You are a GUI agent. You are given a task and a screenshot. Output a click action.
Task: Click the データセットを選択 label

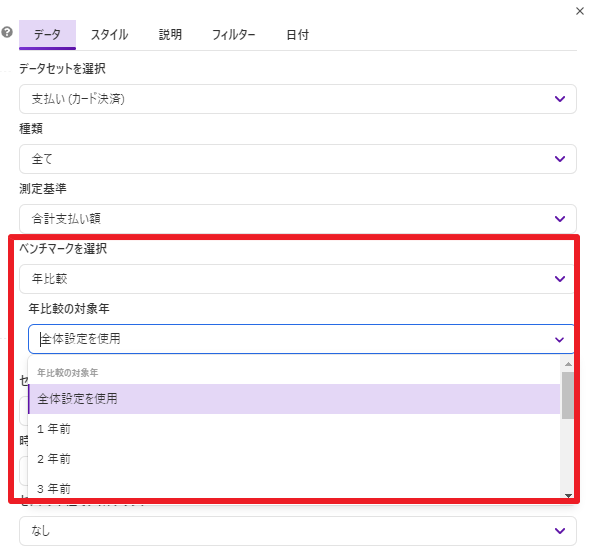62,69
